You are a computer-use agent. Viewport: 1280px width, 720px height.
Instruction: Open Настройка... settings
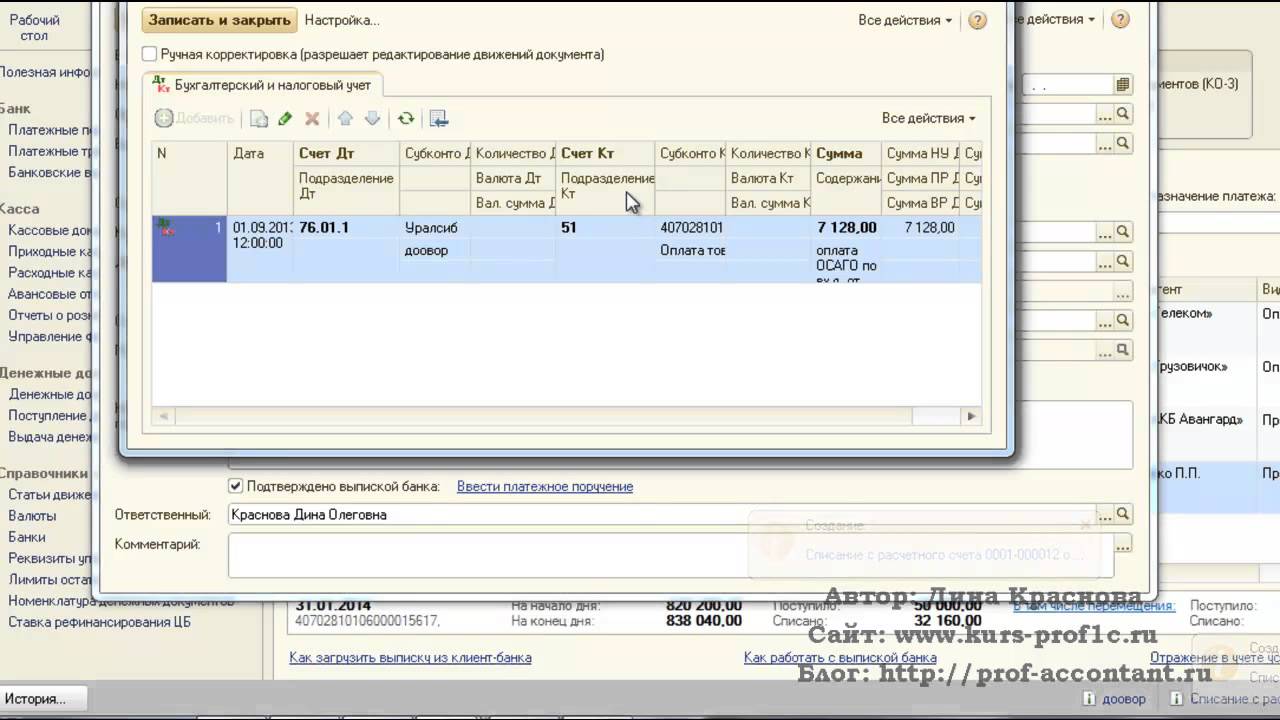tap(342, 20)
